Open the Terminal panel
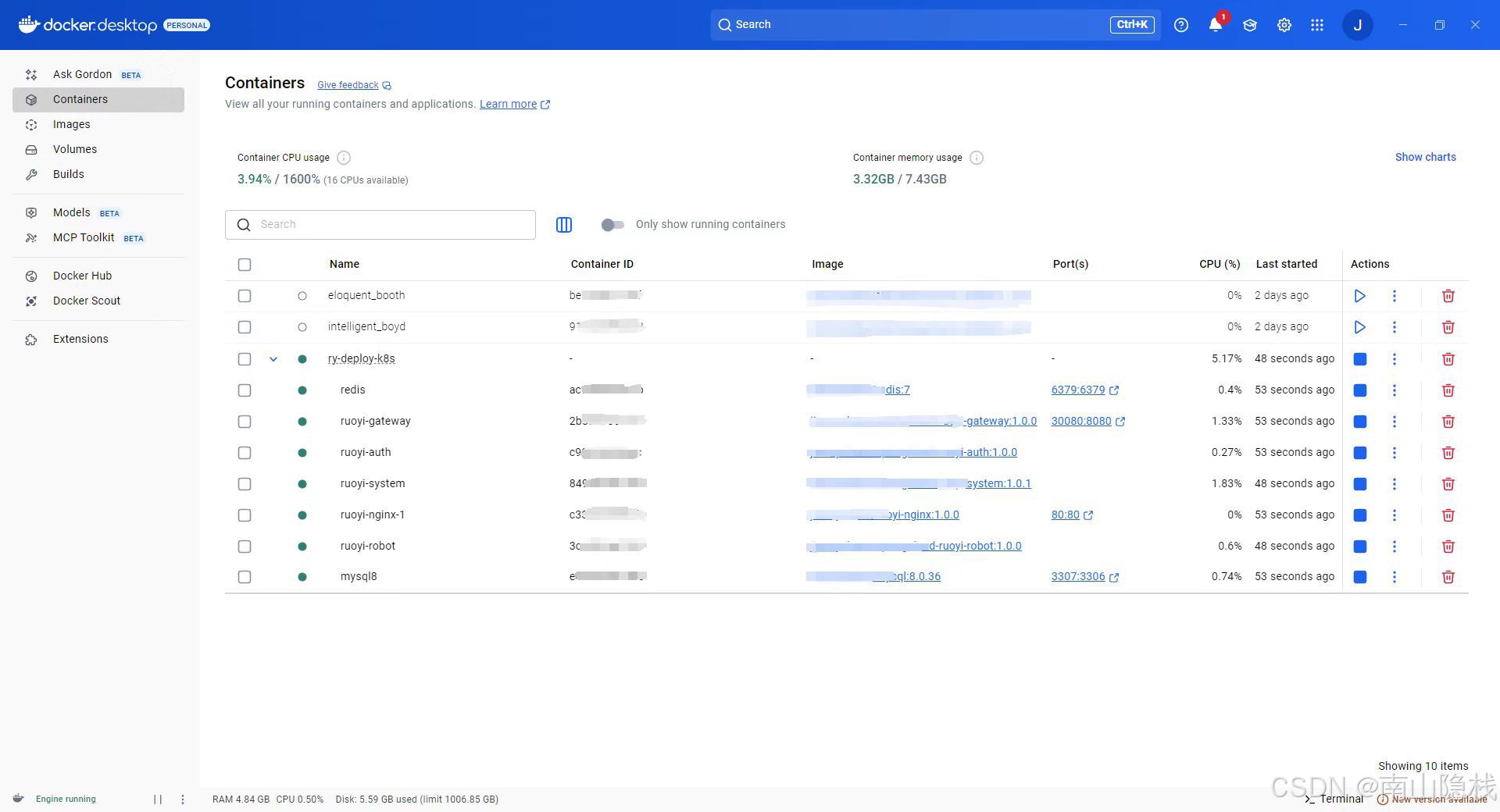 click(1334, 799)
